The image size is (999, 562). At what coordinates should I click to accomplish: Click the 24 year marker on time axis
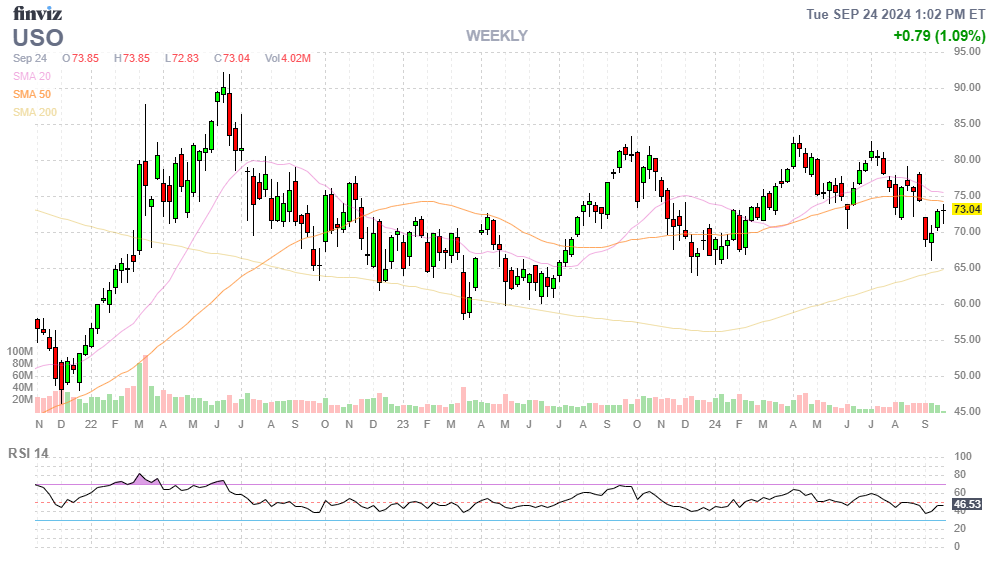coord(714,425)
